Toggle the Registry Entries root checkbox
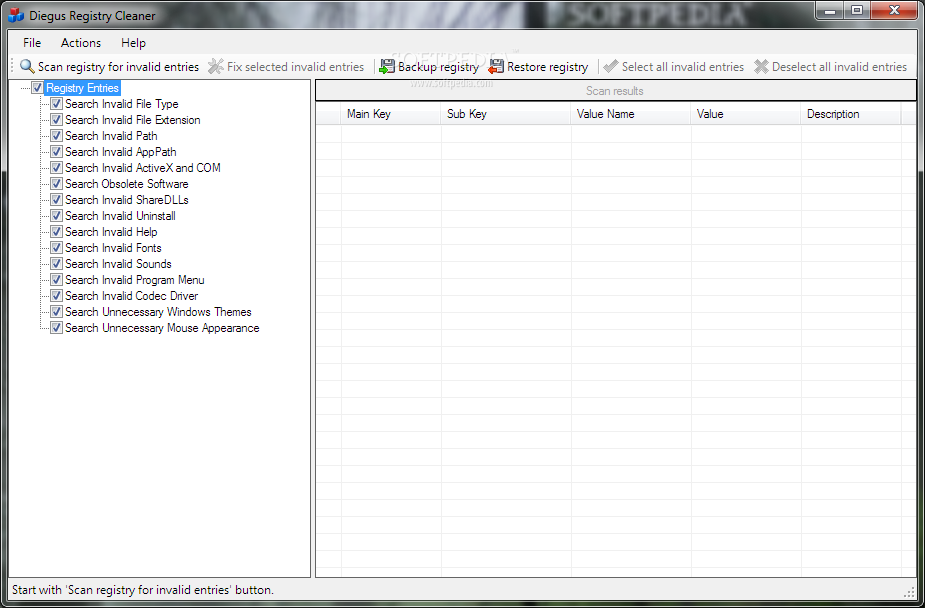This screenshot has height=608, width=925. coord(37,88)
